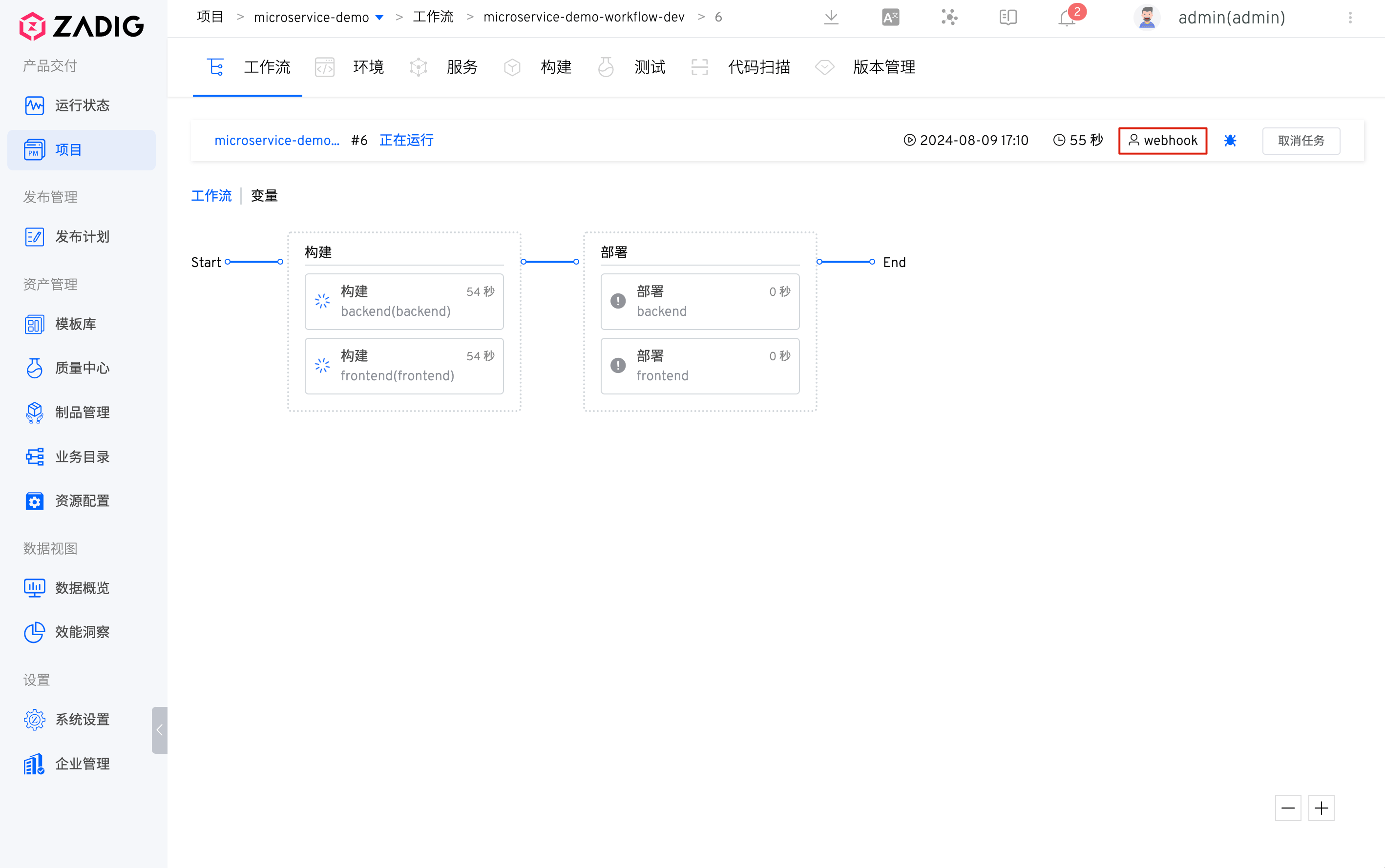The height and width of the screenshot is (868, 1385).
Task: Click the Zadig logo
Action: [81, 26]
